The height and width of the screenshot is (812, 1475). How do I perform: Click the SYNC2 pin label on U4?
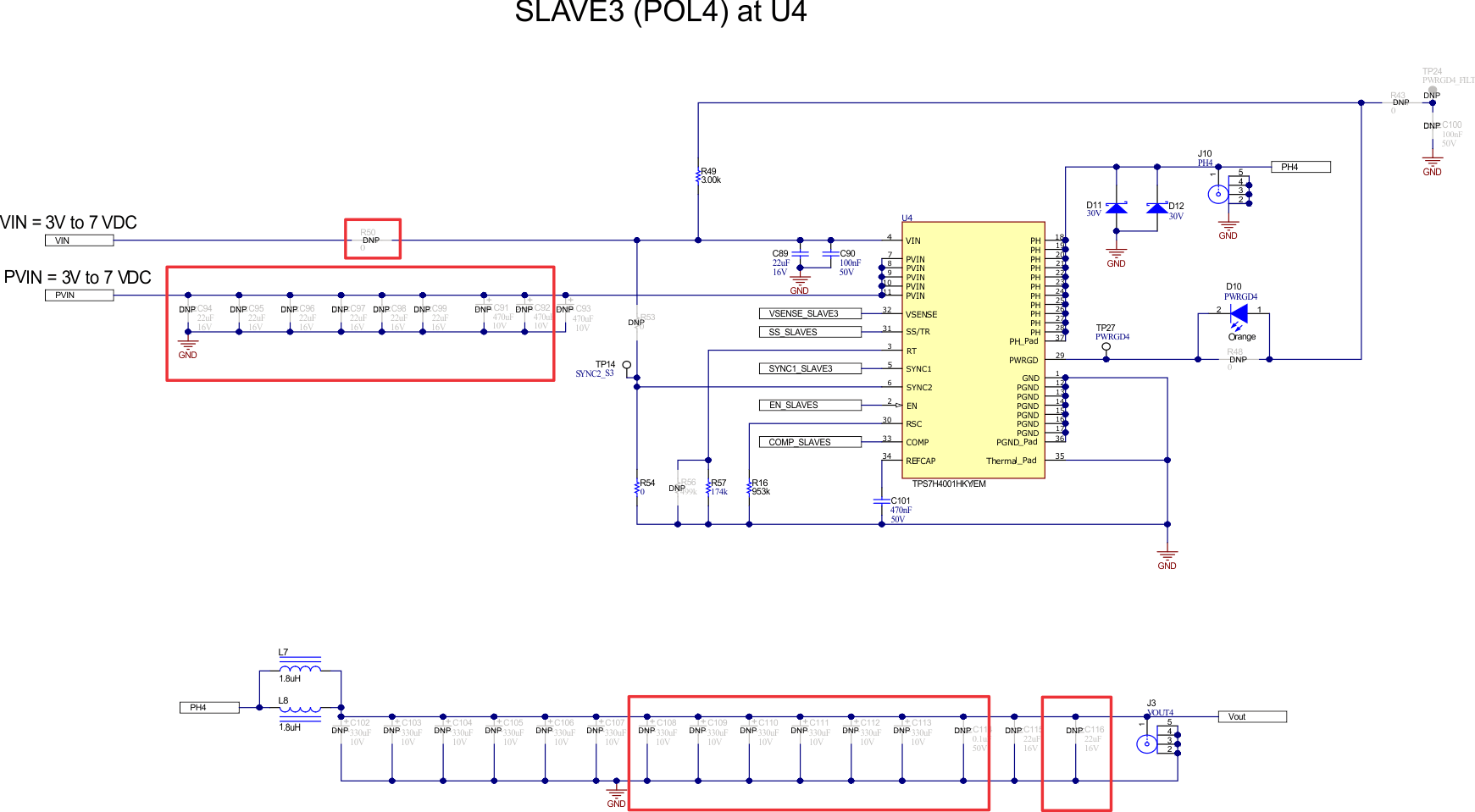[x=919, y=388]
